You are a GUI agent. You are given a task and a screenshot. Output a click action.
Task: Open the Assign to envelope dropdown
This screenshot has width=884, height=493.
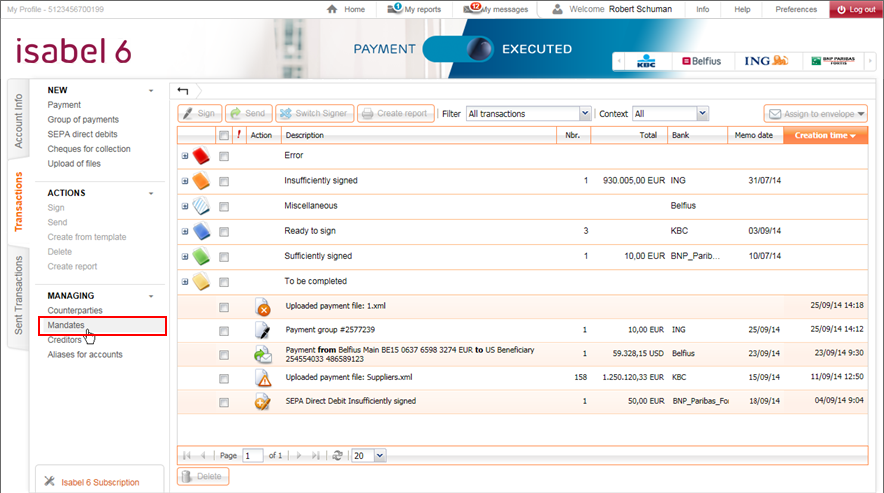pyautogui.click(x=816, y=113)
